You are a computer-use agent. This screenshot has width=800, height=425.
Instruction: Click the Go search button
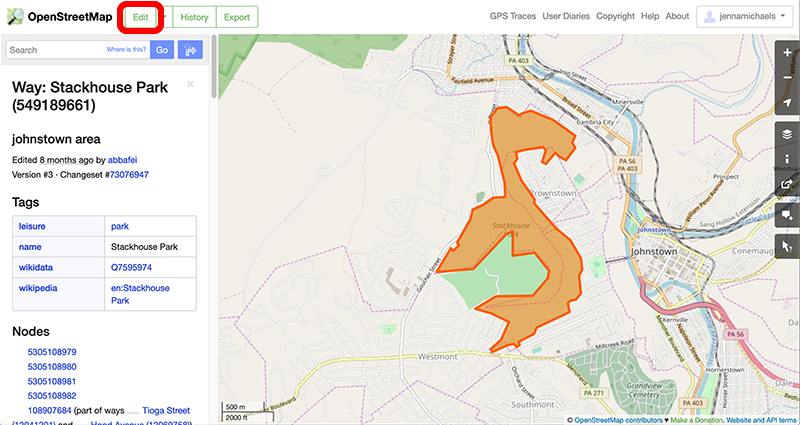(x=162, y=50)
